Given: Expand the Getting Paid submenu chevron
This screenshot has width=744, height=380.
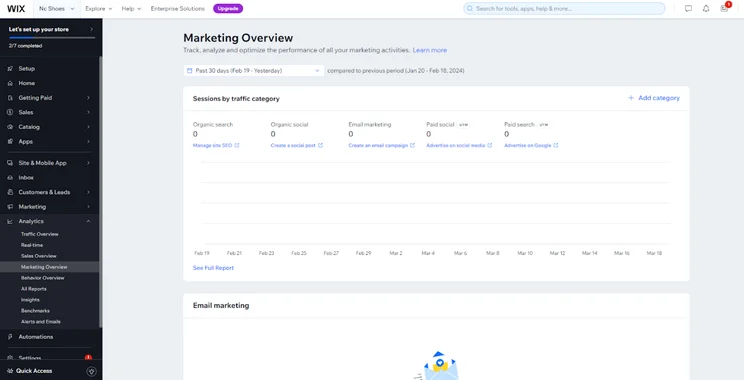Looking at the screenshot, I should [88, 98].
